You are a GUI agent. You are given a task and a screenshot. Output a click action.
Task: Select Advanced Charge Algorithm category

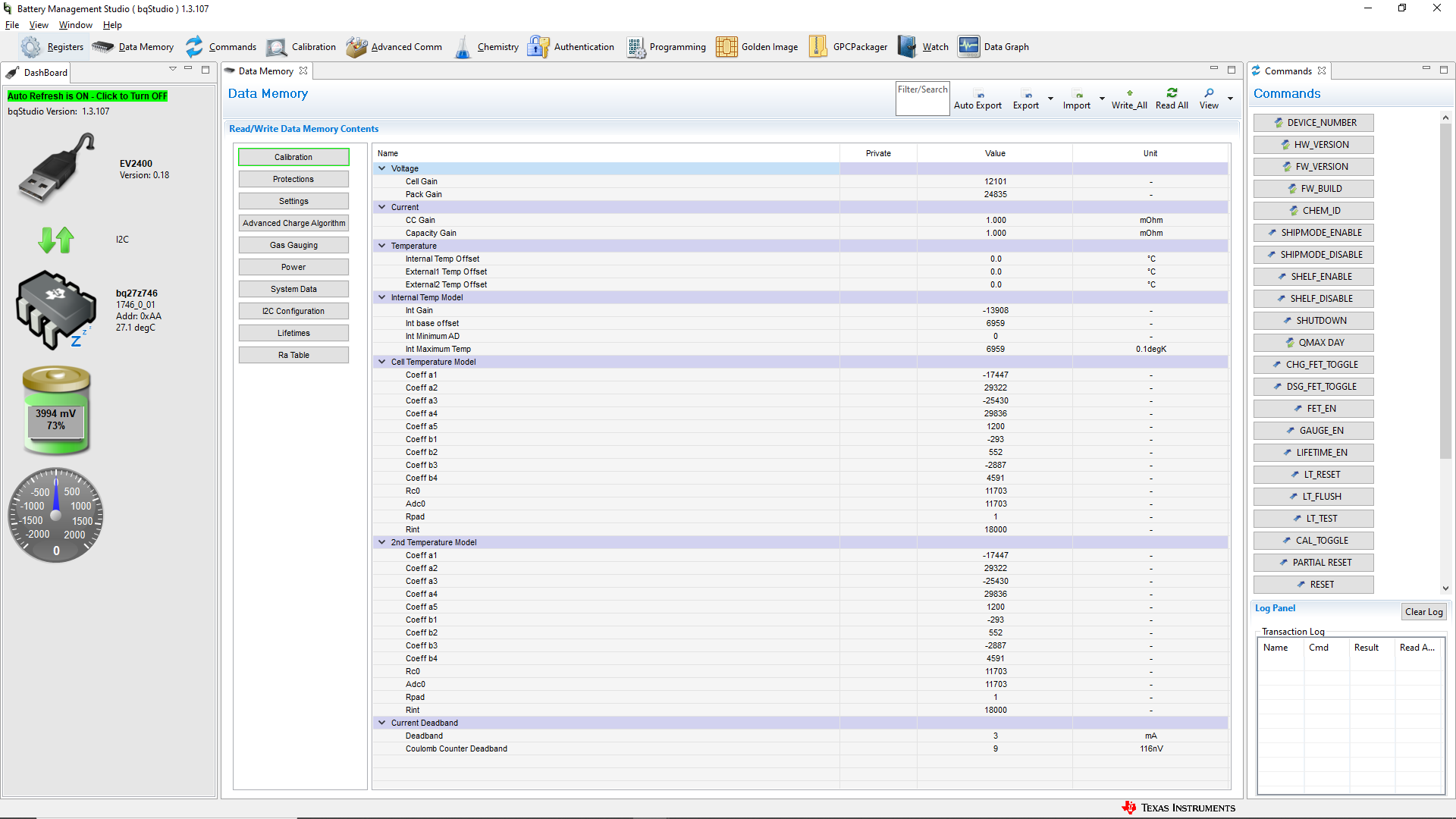(x=293, y=223)
